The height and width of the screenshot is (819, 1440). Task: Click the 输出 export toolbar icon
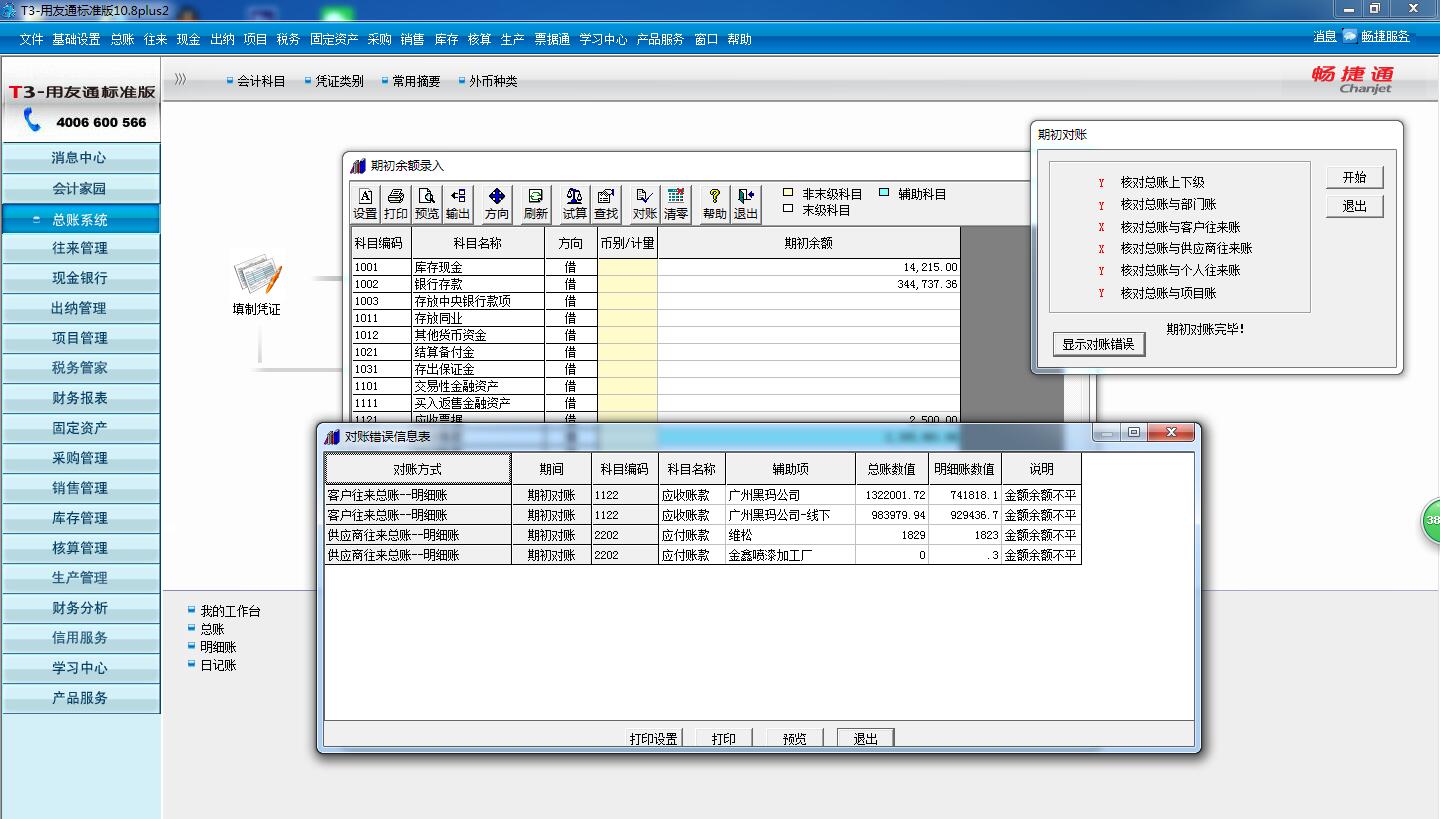point(458,204)
